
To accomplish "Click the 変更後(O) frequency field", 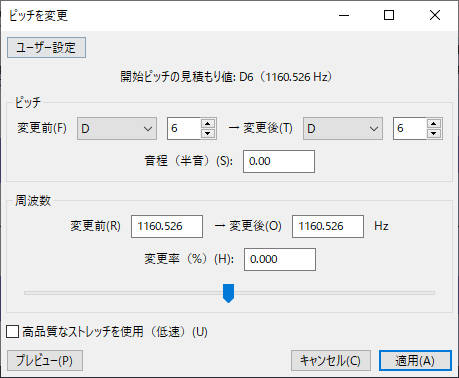I will 328,226.
